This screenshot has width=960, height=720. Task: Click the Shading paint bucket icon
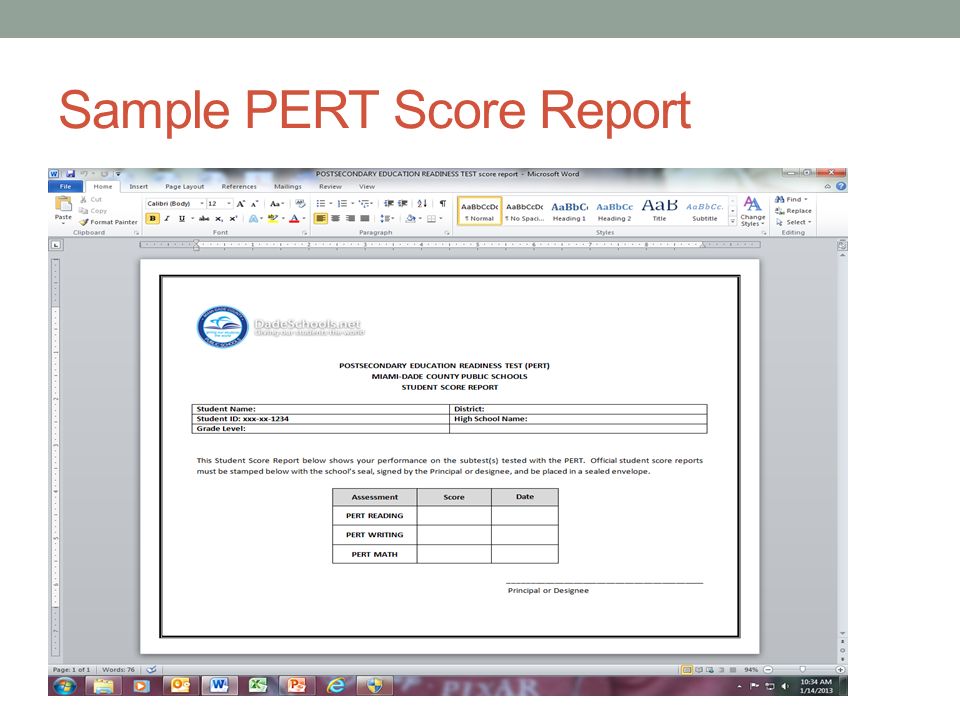[410, 219]
